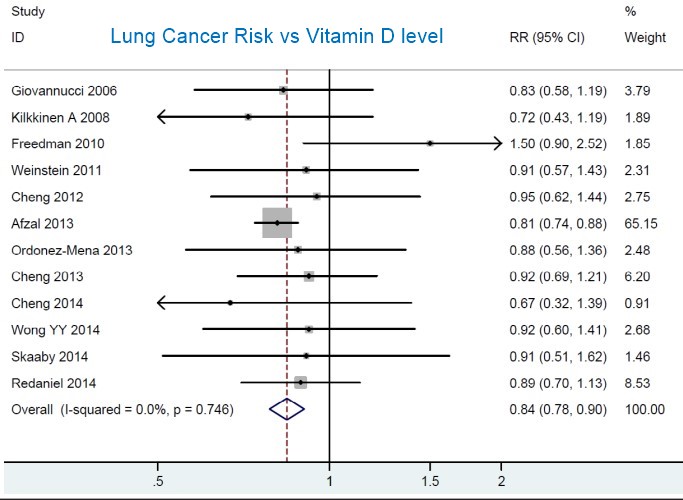
Task: Click the Weight column header
Action: tap(644, 38)
